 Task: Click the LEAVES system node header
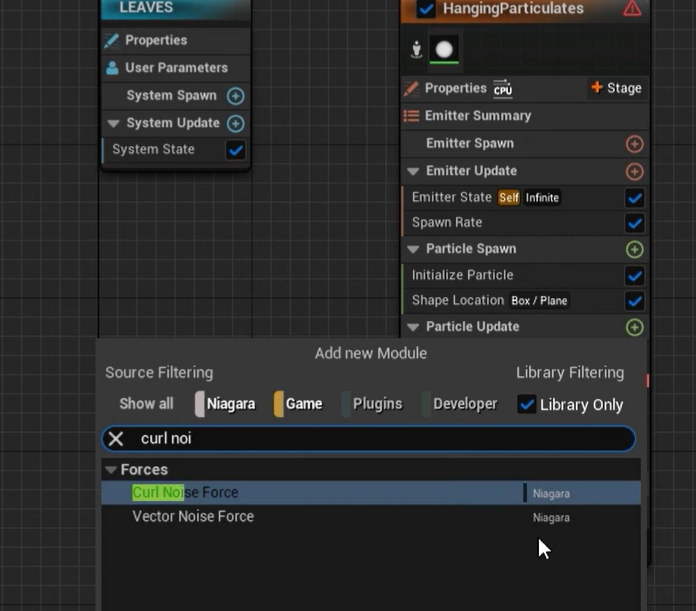pos(176,9)
